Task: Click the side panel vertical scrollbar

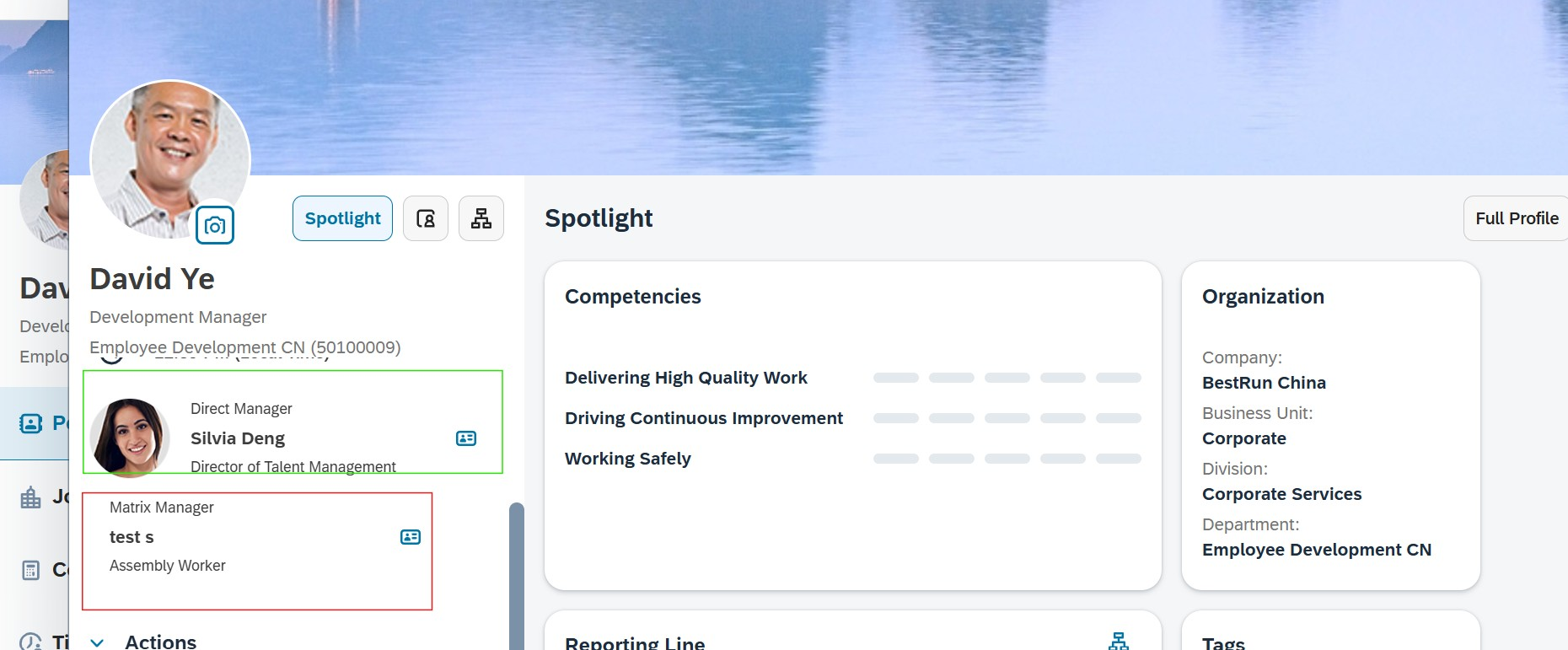Action: point(516,573)
